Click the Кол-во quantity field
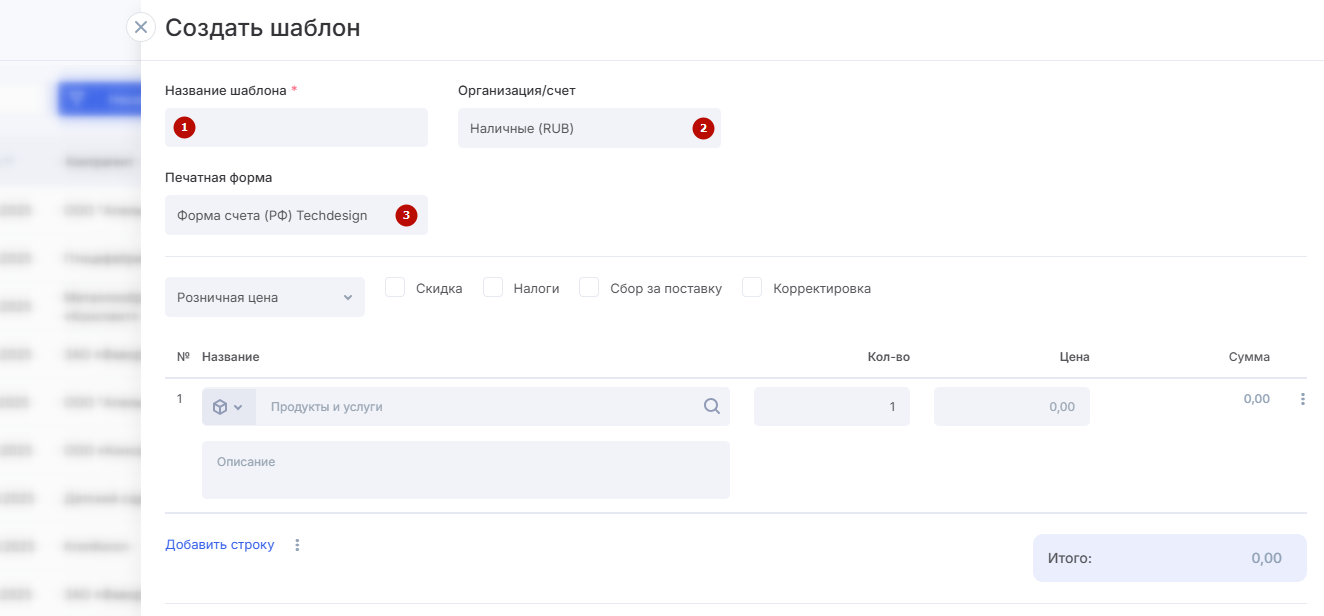The width and height of the screenshot is (1324, 616). [831, 407]
